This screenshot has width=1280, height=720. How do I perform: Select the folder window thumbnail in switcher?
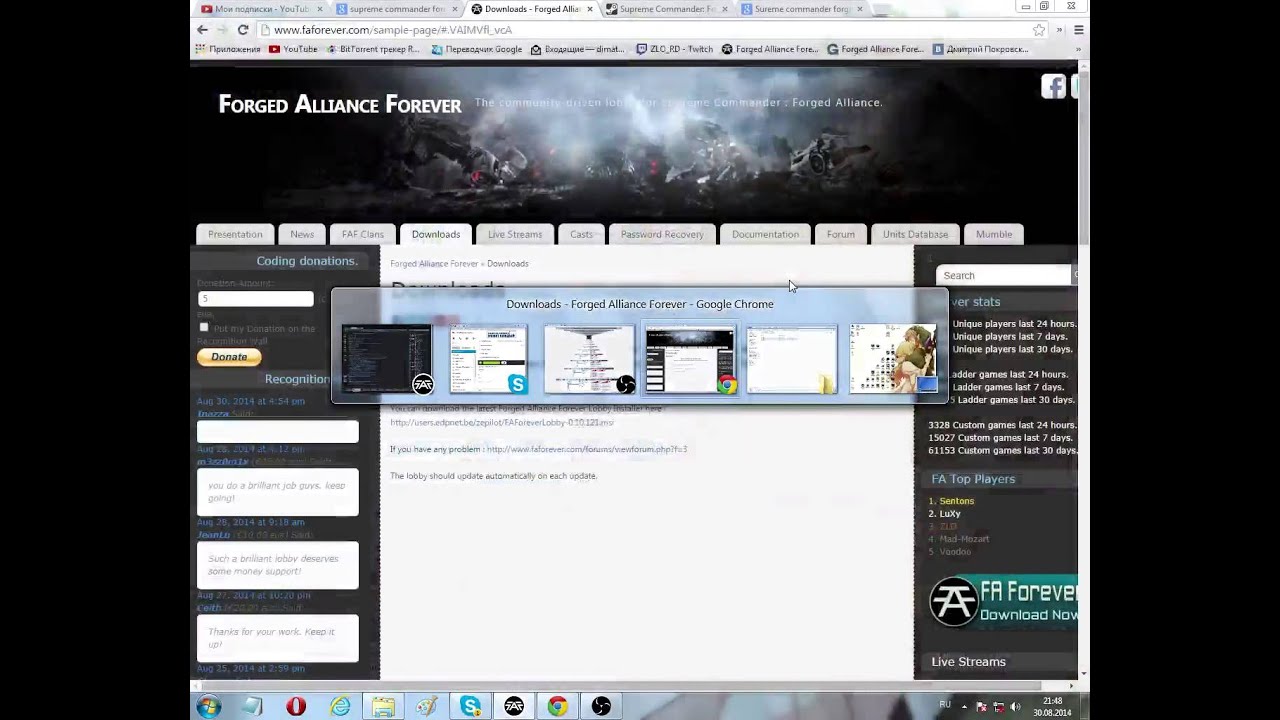pos(791,358)
